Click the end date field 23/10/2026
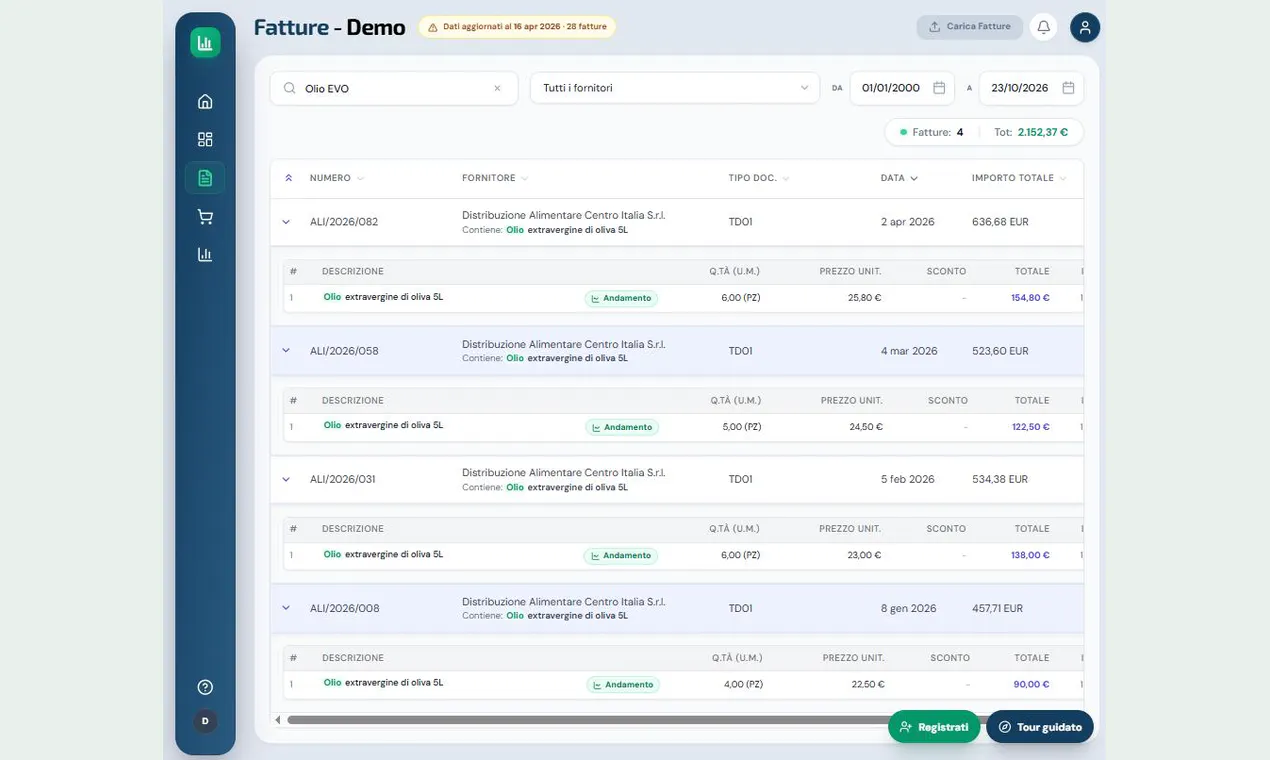Image resolution: width=1270 pixels, height=760 pixels. click(1031, 88)
